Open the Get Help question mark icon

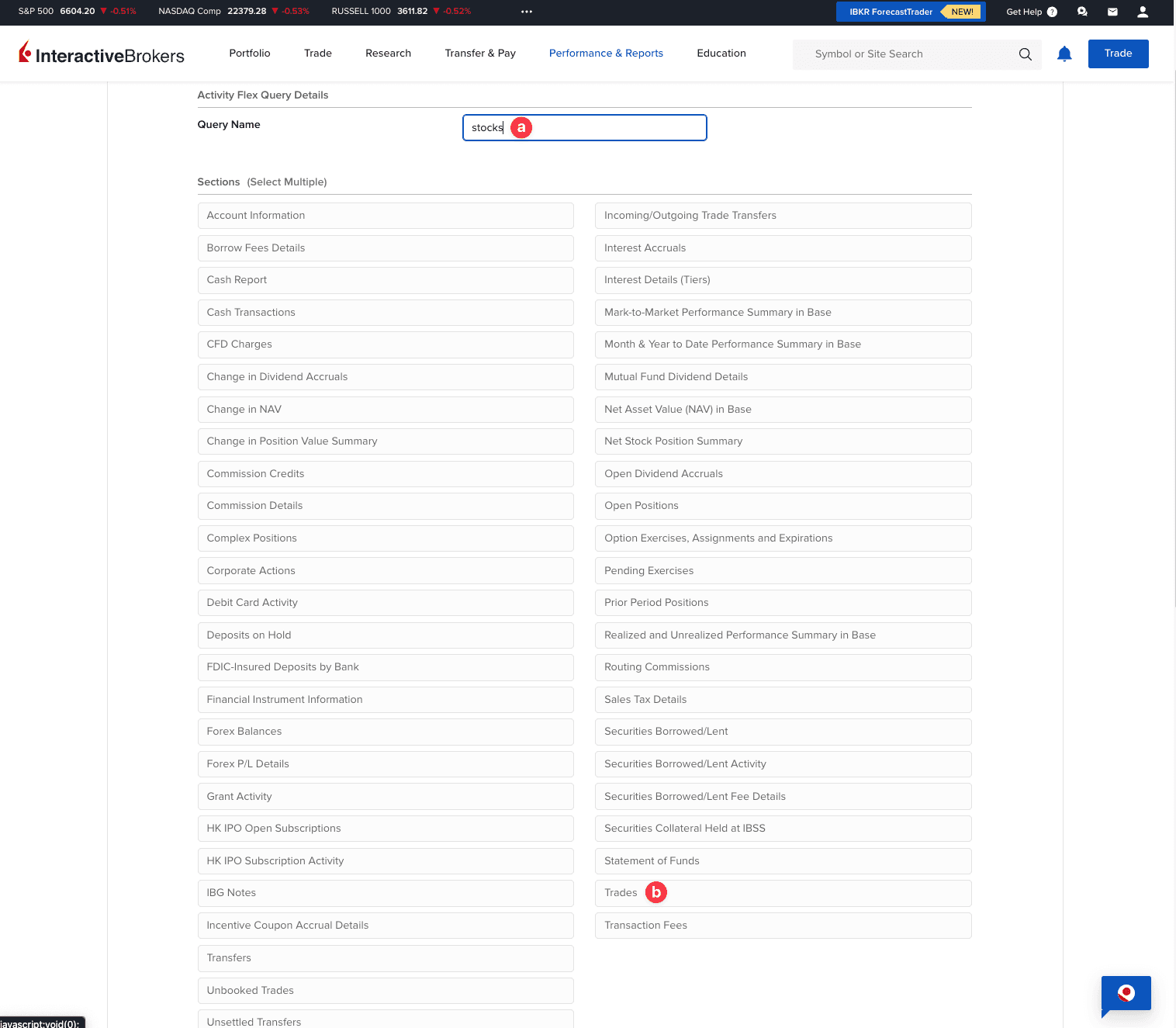tap(1052, 12)
